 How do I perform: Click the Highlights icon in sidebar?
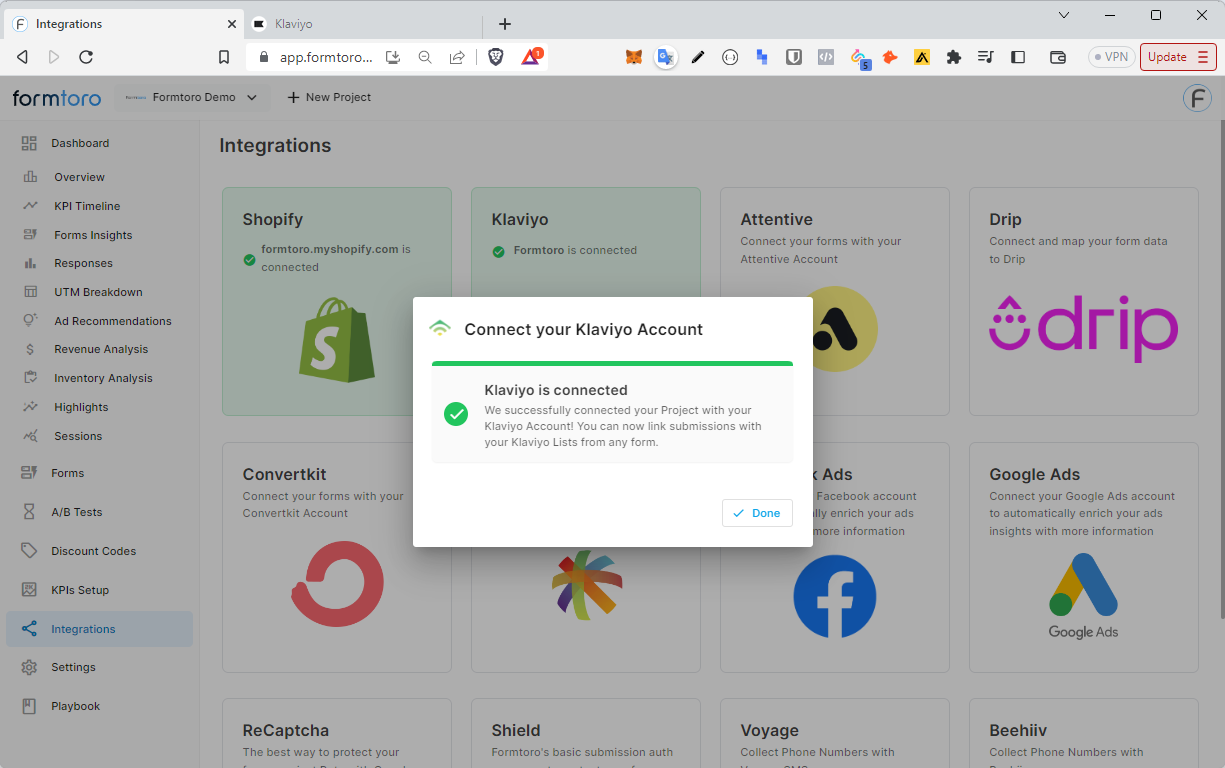pos(31,407)
